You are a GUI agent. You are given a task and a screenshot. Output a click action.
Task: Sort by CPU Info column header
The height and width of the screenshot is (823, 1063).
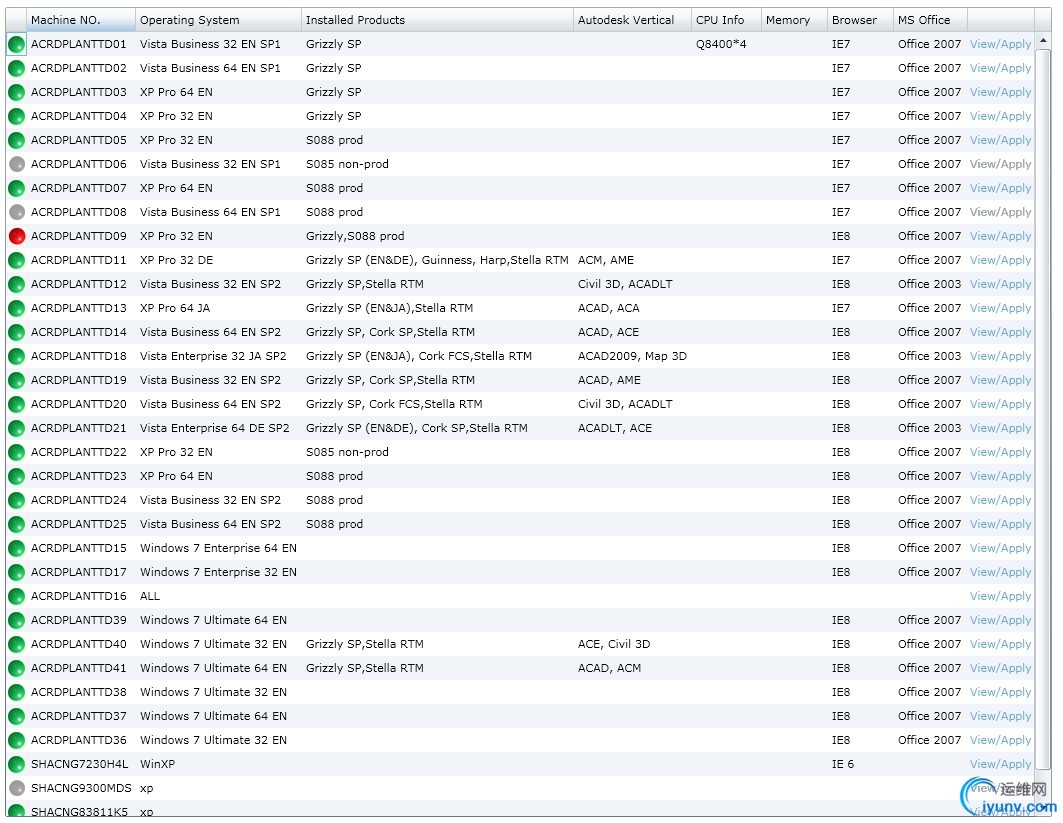pyautogui.click(x=727, y=20)
